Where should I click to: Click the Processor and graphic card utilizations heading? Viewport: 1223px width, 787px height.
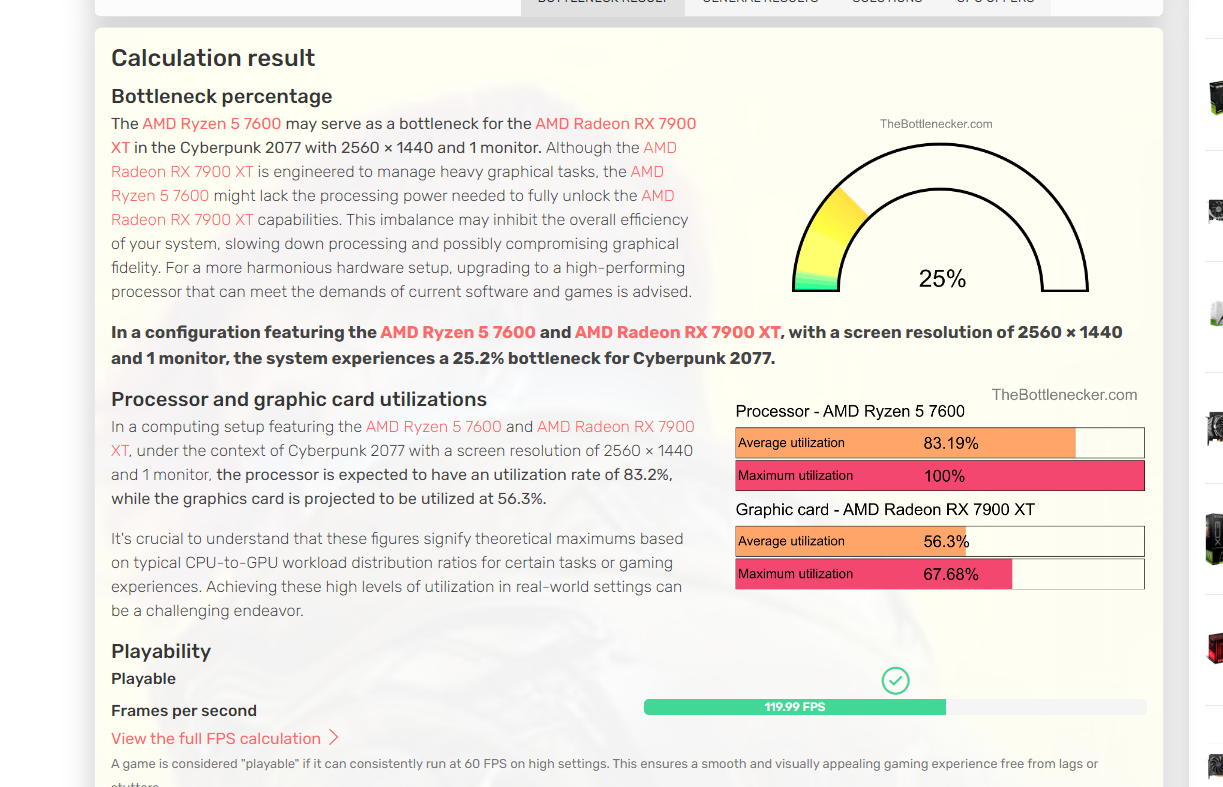[x=299, y=399]
